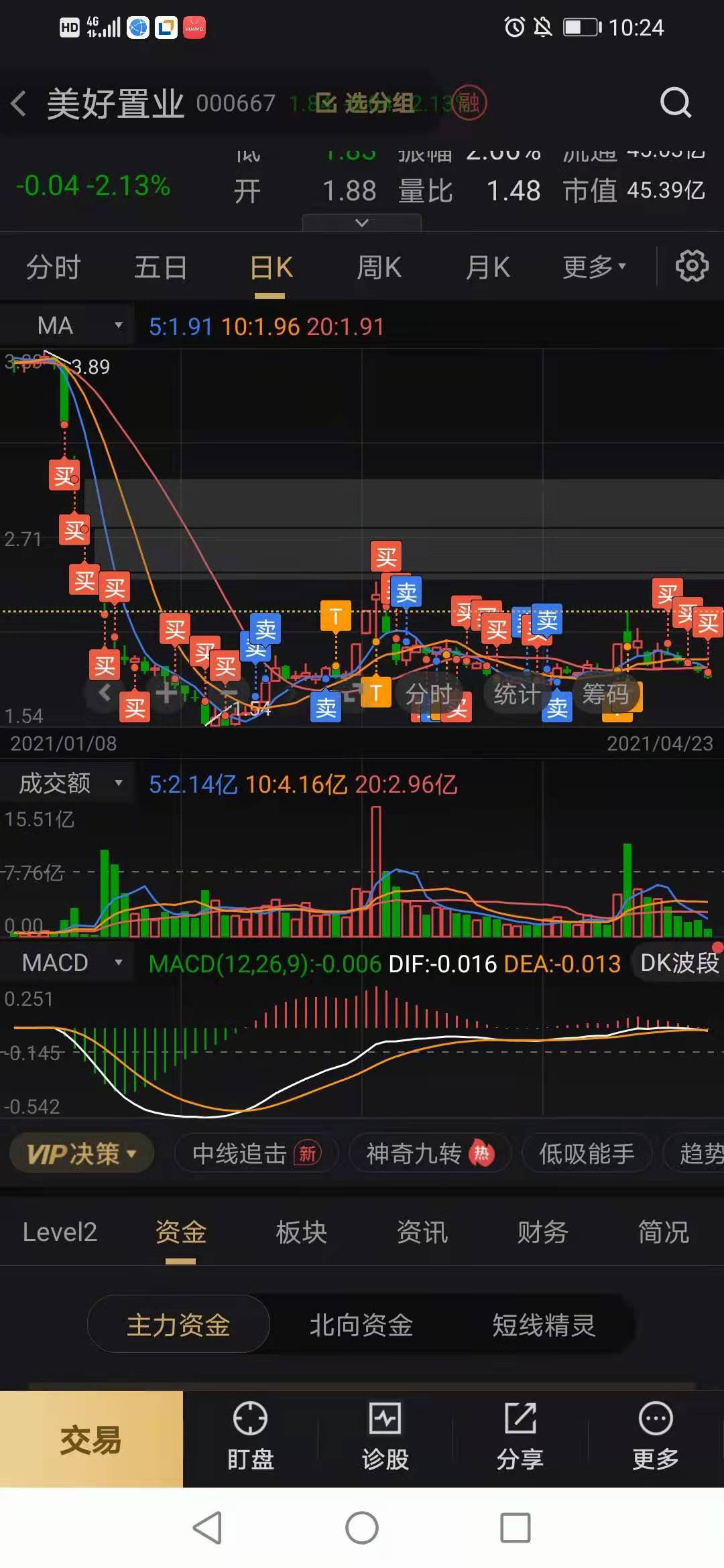Tap the chart end date 2021/04/23
The image size is (724, 1568).
tap(660, 743)
